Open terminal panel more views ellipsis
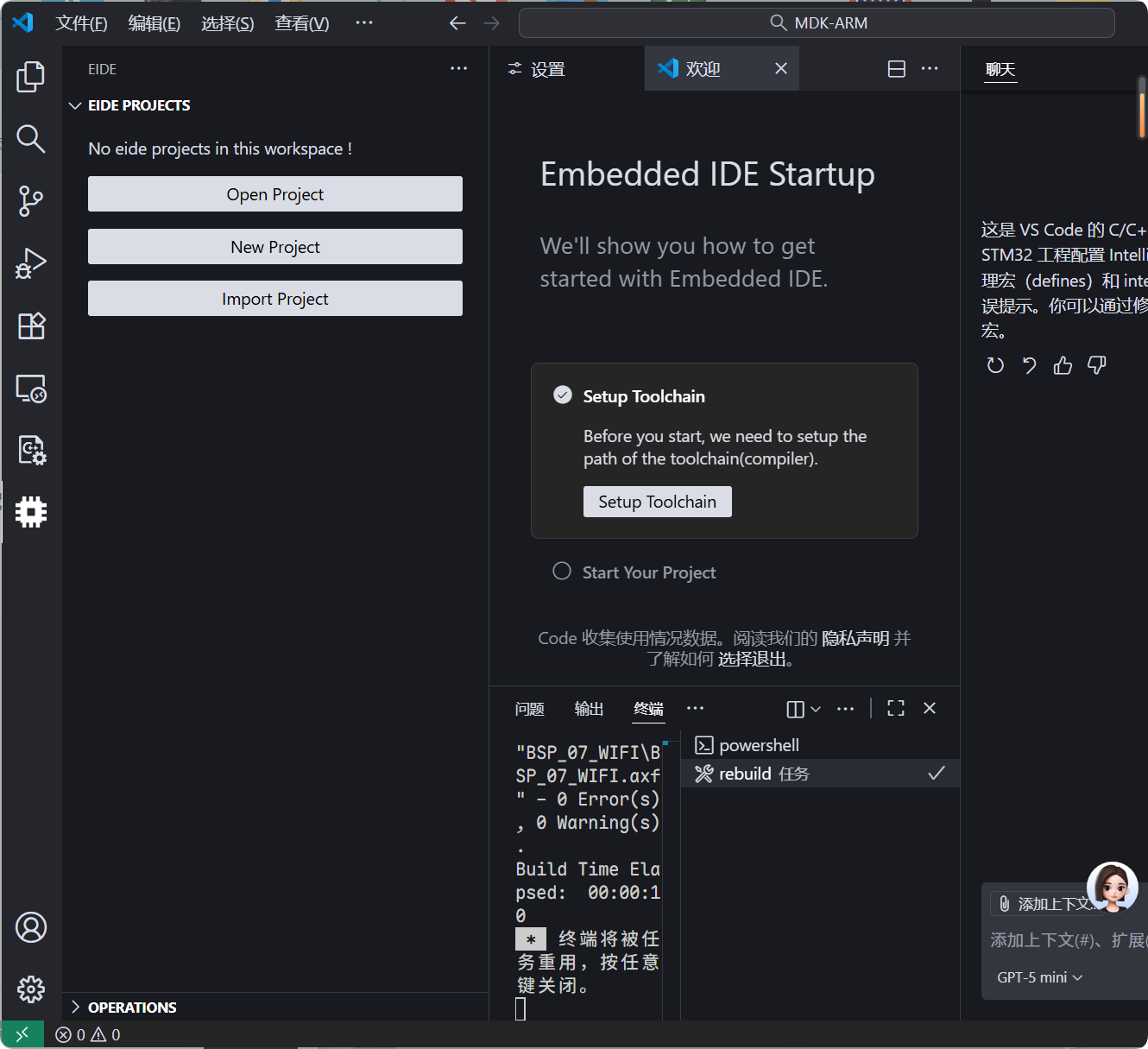This screenshot has width=1148, height=1049. 695,708
